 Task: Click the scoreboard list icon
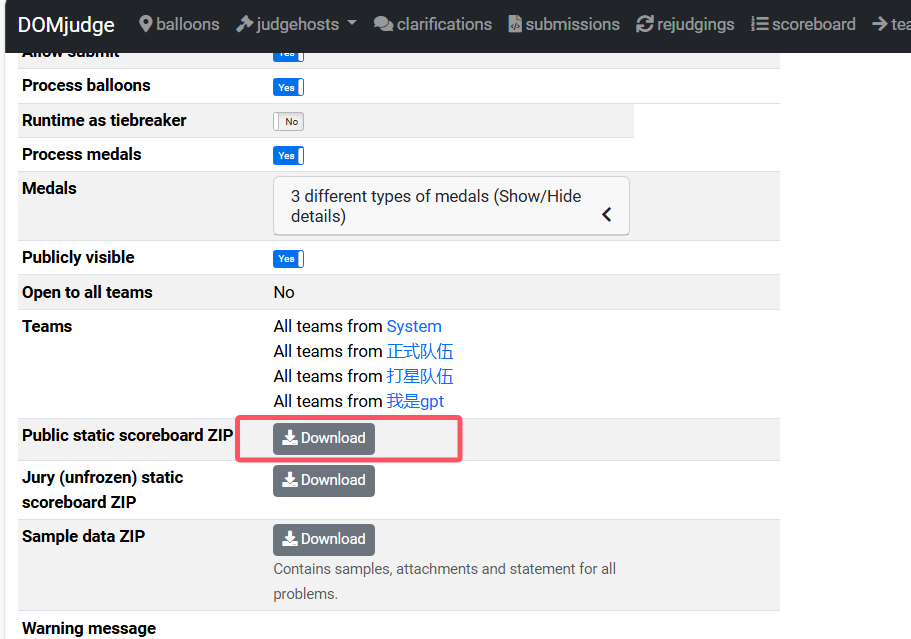[x=759, y=24]
